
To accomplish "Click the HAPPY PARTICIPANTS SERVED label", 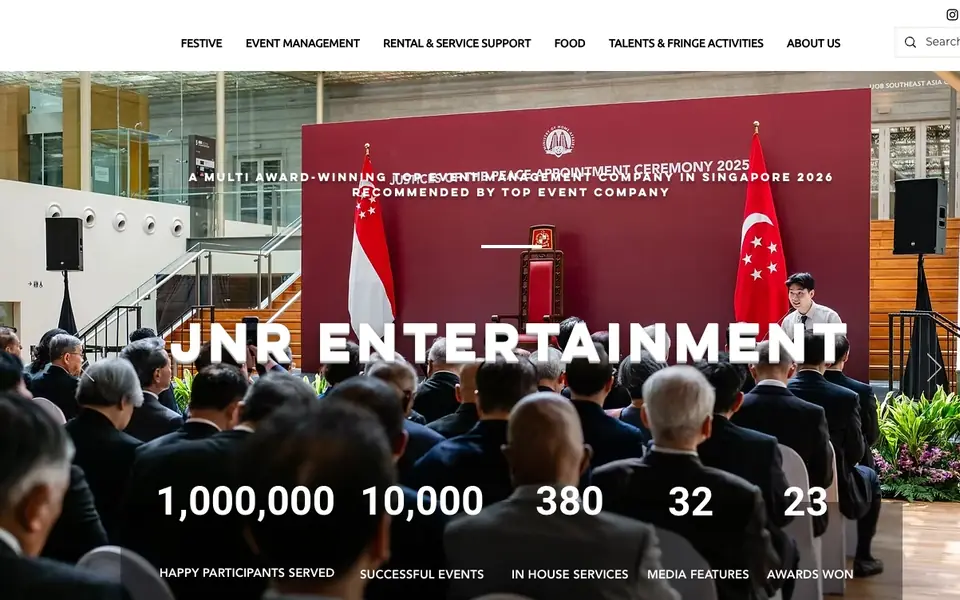I will pos(247,573).
